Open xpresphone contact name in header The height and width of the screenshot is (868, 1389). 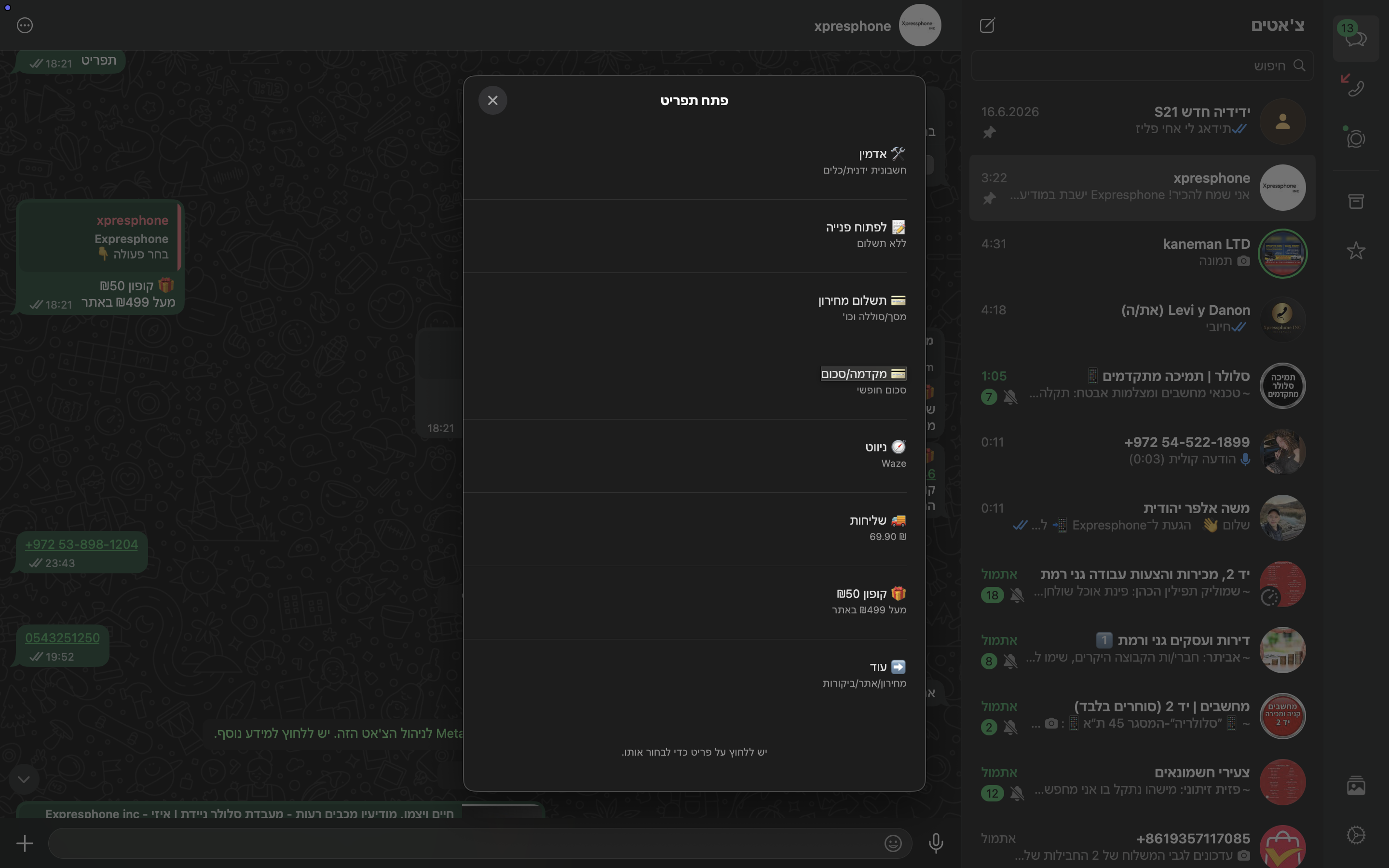pyautogui.click(x=852, y=26)
